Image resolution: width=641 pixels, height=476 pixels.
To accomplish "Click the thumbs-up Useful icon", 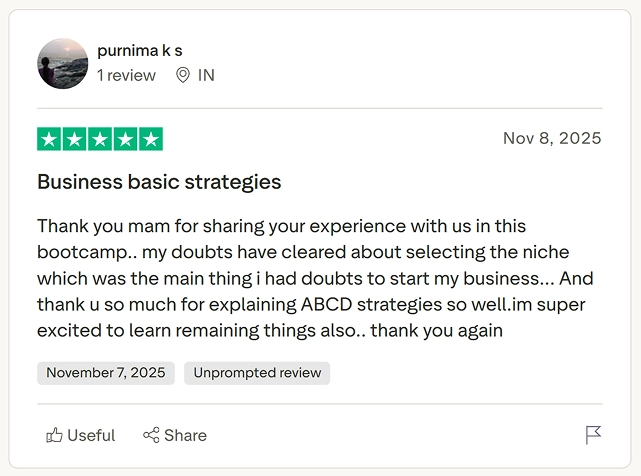I will pos(54,435).
